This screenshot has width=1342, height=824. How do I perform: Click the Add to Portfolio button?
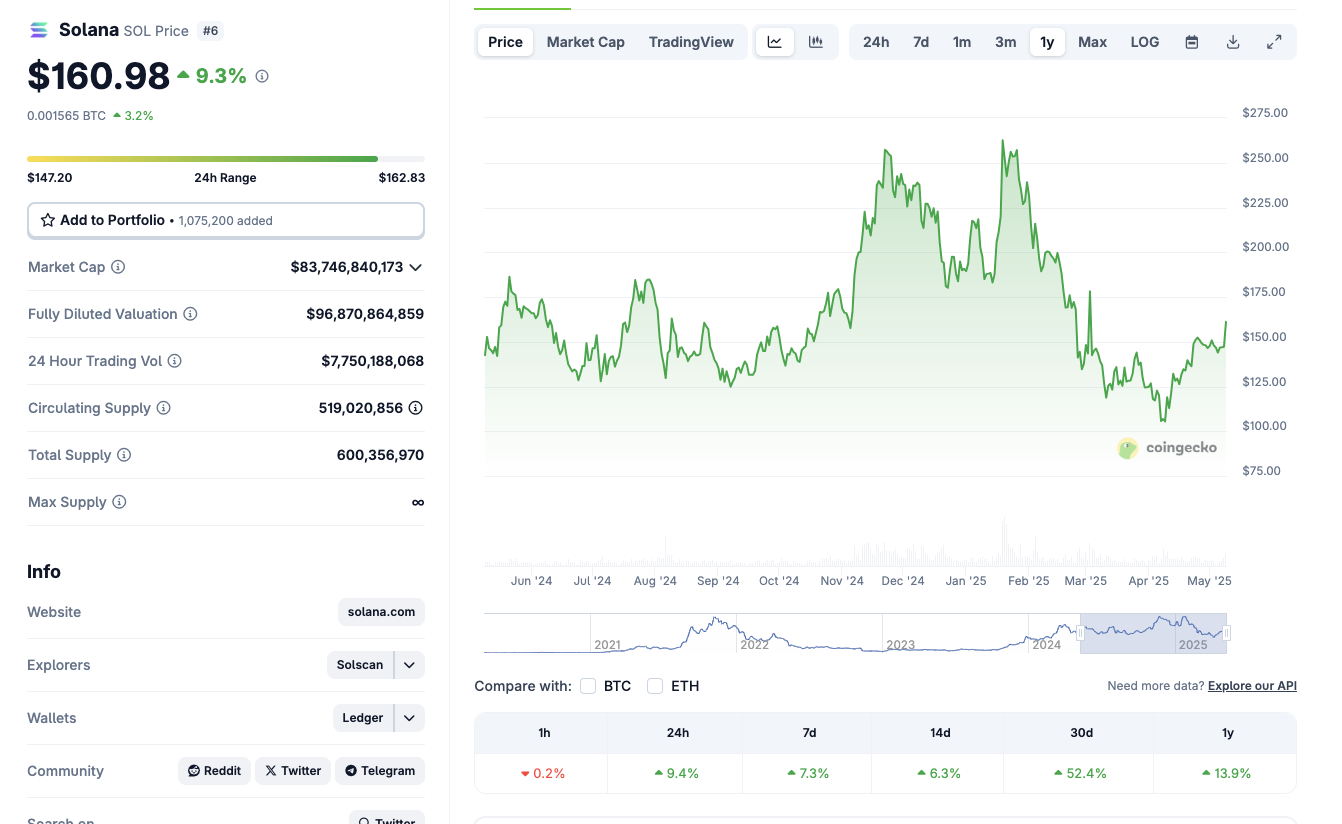point(226,220)
